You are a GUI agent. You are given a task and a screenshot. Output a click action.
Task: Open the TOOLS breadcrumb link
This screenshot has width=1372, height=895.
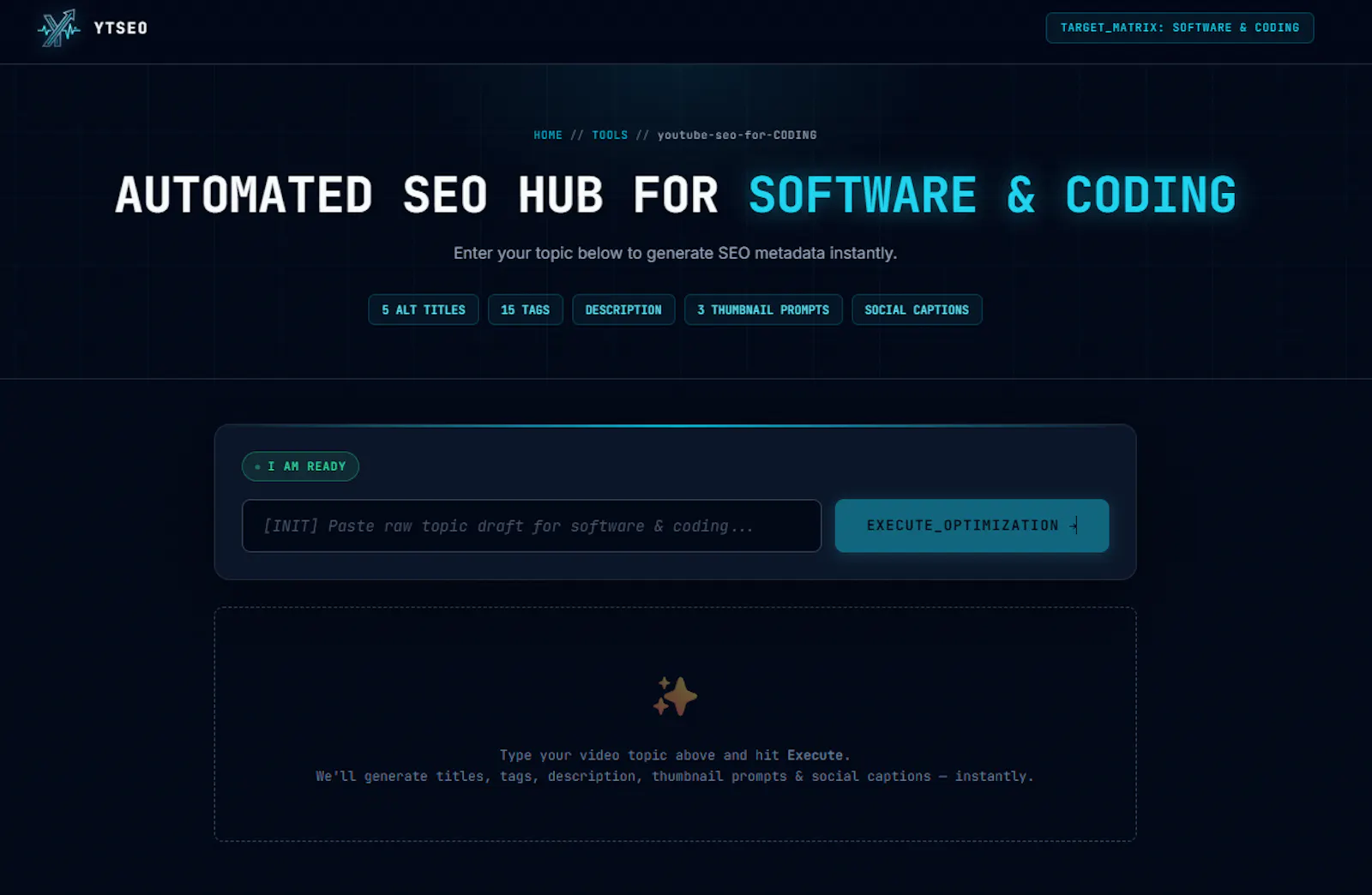(x=610, y=135)
